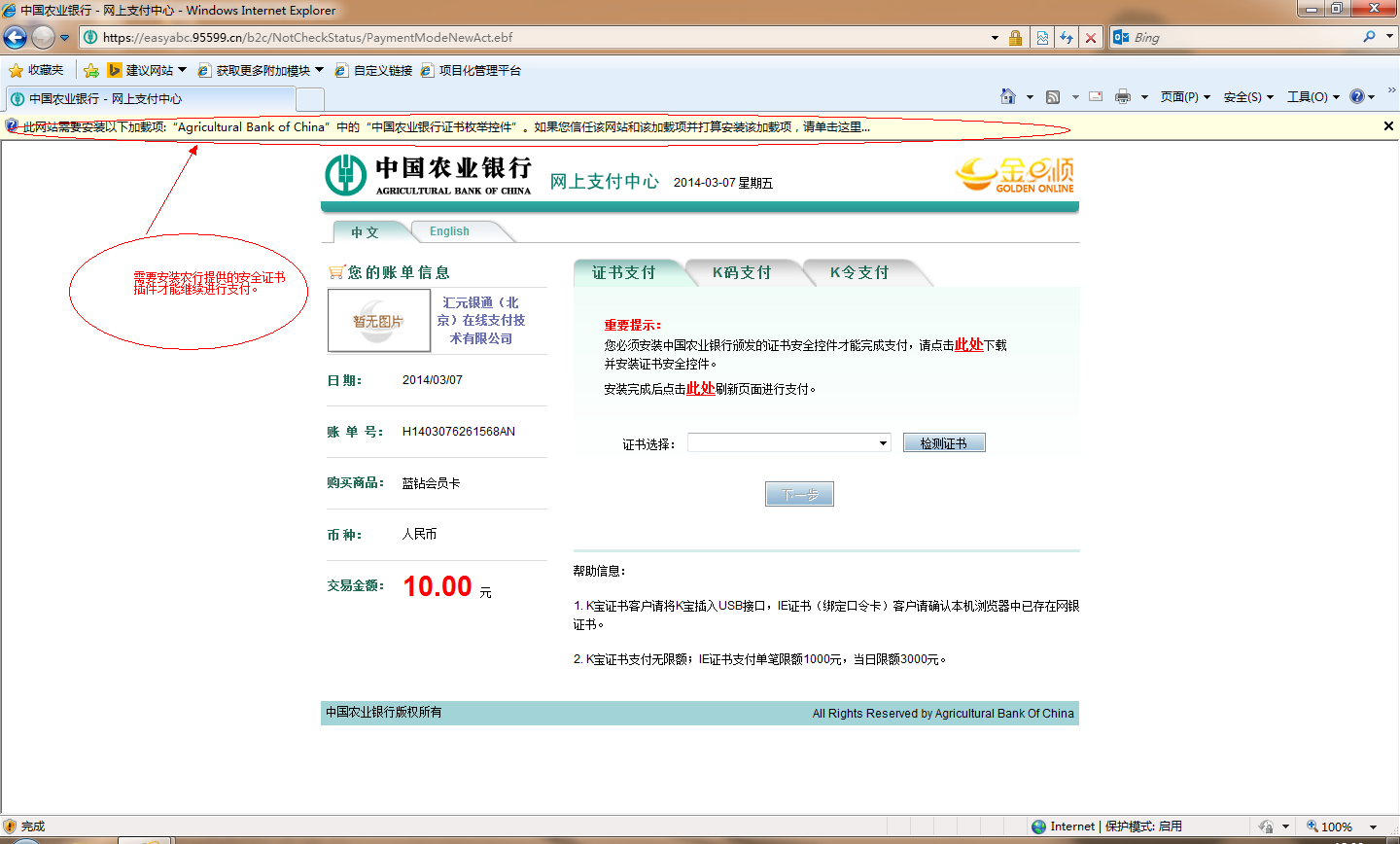Open the 项目化管理平台 favorites link
Image resolution: width=1400 pixels, height=844 pixels.
pos(471,70)
